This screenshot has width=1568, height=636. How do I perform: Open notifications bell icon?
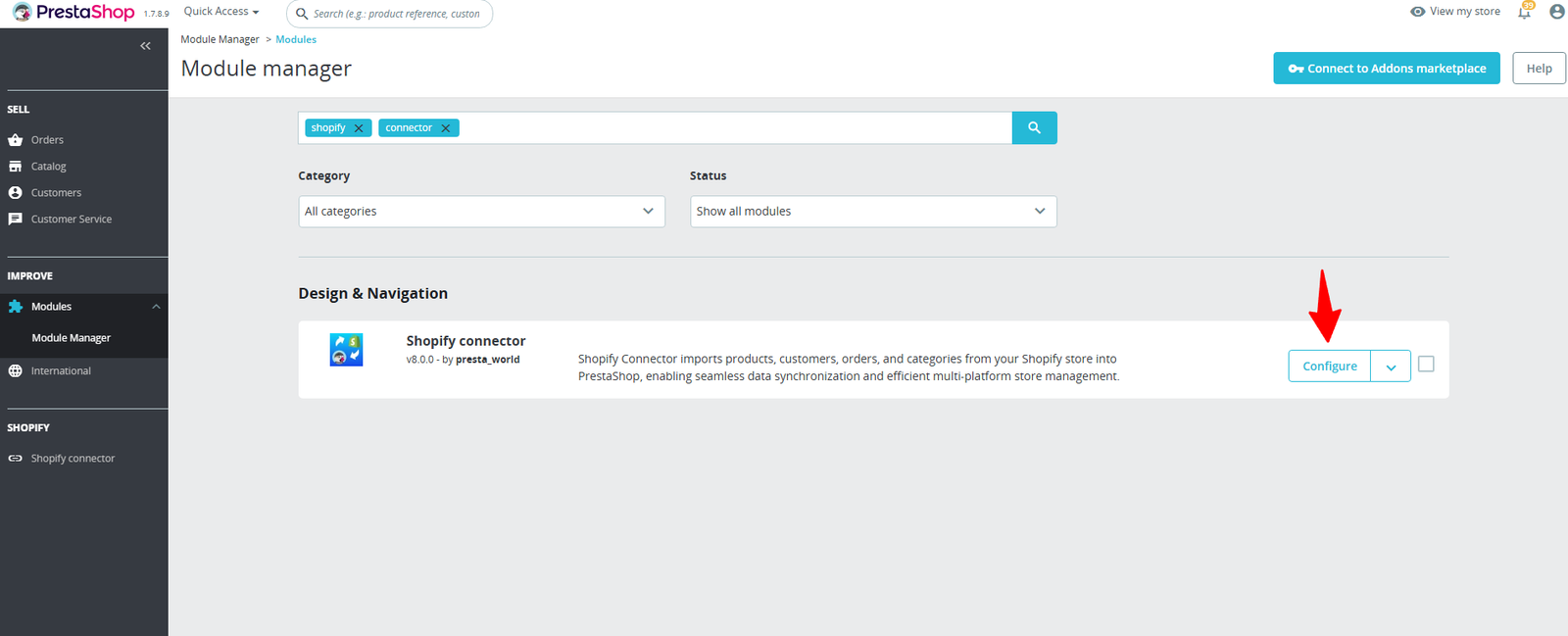(1525, 12)
